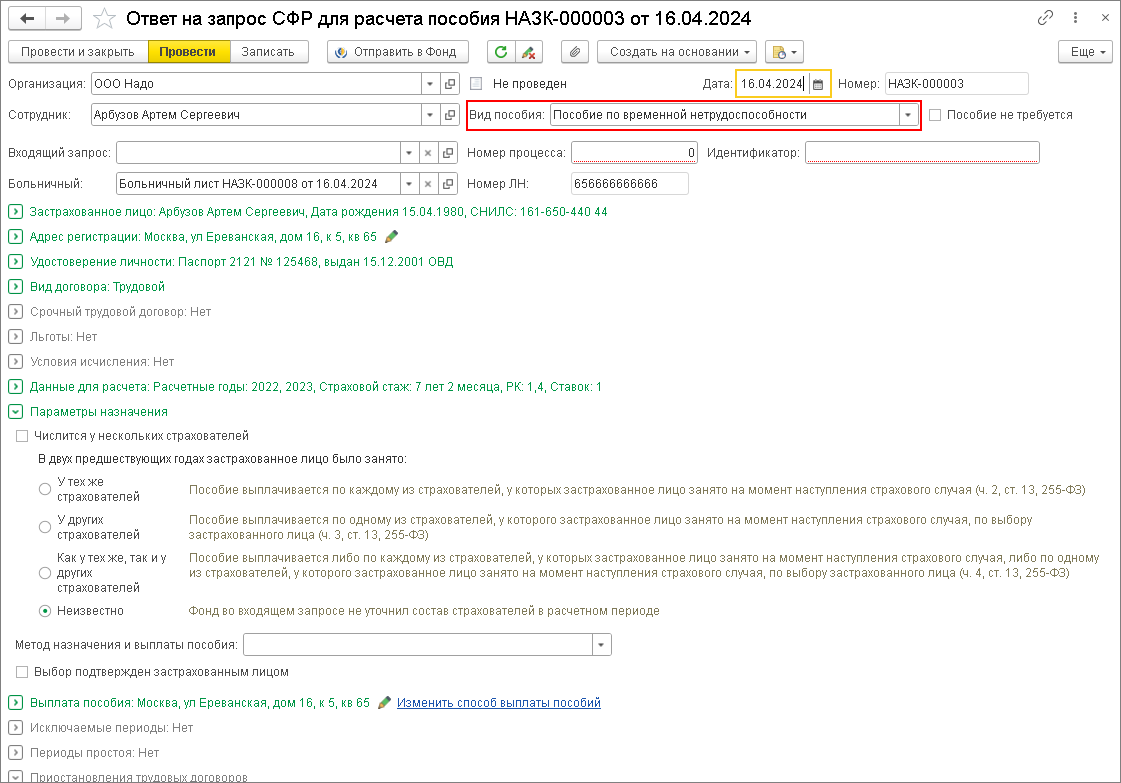Open Организация record with open icon
The height and width of the screenshot is (783, 1121).
450,84
